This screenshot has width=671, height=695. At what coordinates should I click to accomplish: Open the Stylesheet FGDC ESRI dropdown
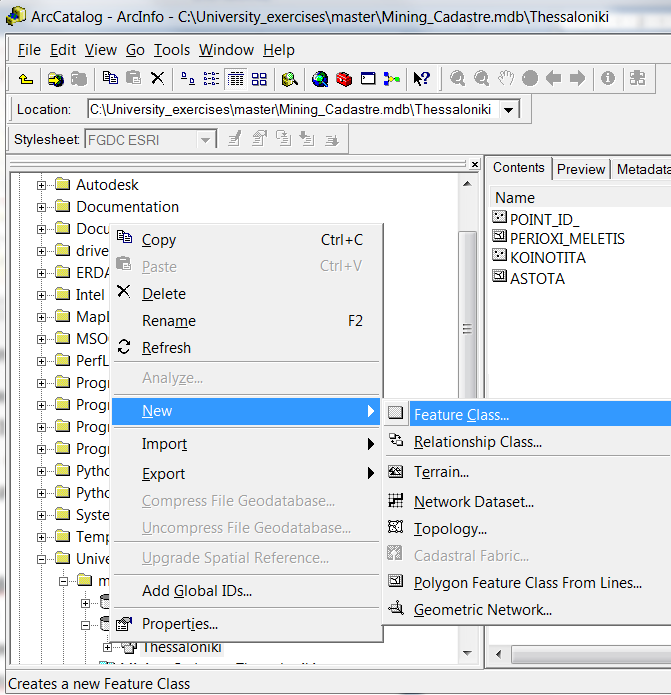click(x=204, y=140)
